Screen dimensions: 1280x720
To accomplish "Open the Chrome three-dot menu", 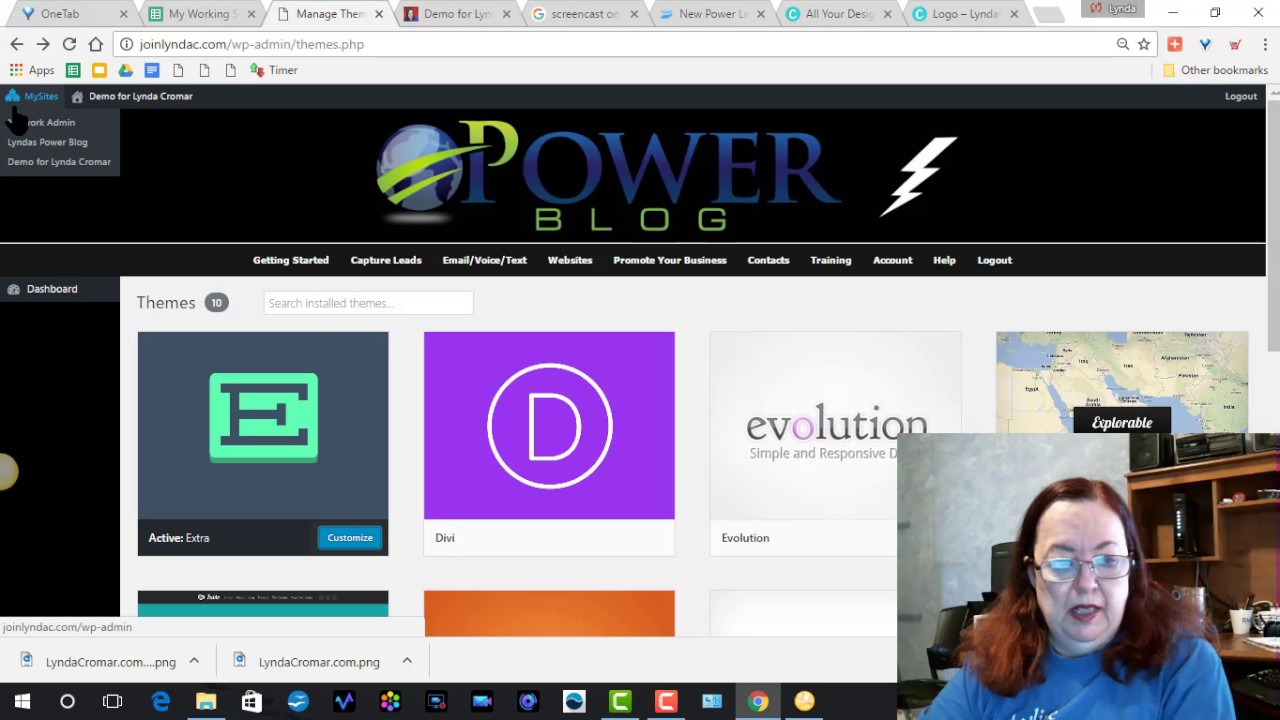I will tap(1265, 44).
